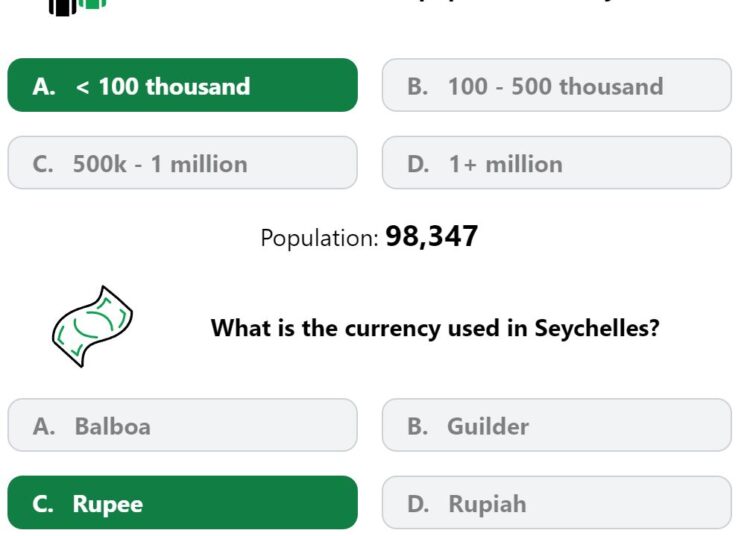Click letter 'D.' beside '1+ million'
This screenshot has height=536, width=750.
pyautogui.click(x=418, y=164)
